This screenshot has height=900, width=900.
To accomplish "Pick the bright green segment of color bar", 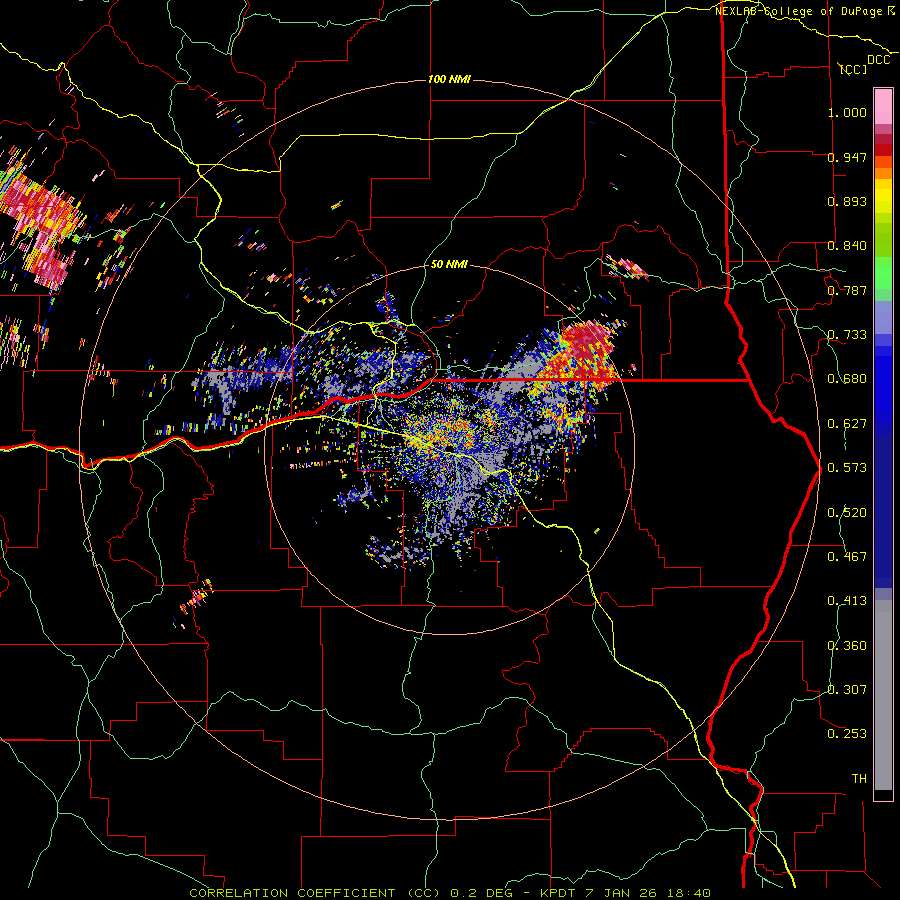I will point(883,273).
